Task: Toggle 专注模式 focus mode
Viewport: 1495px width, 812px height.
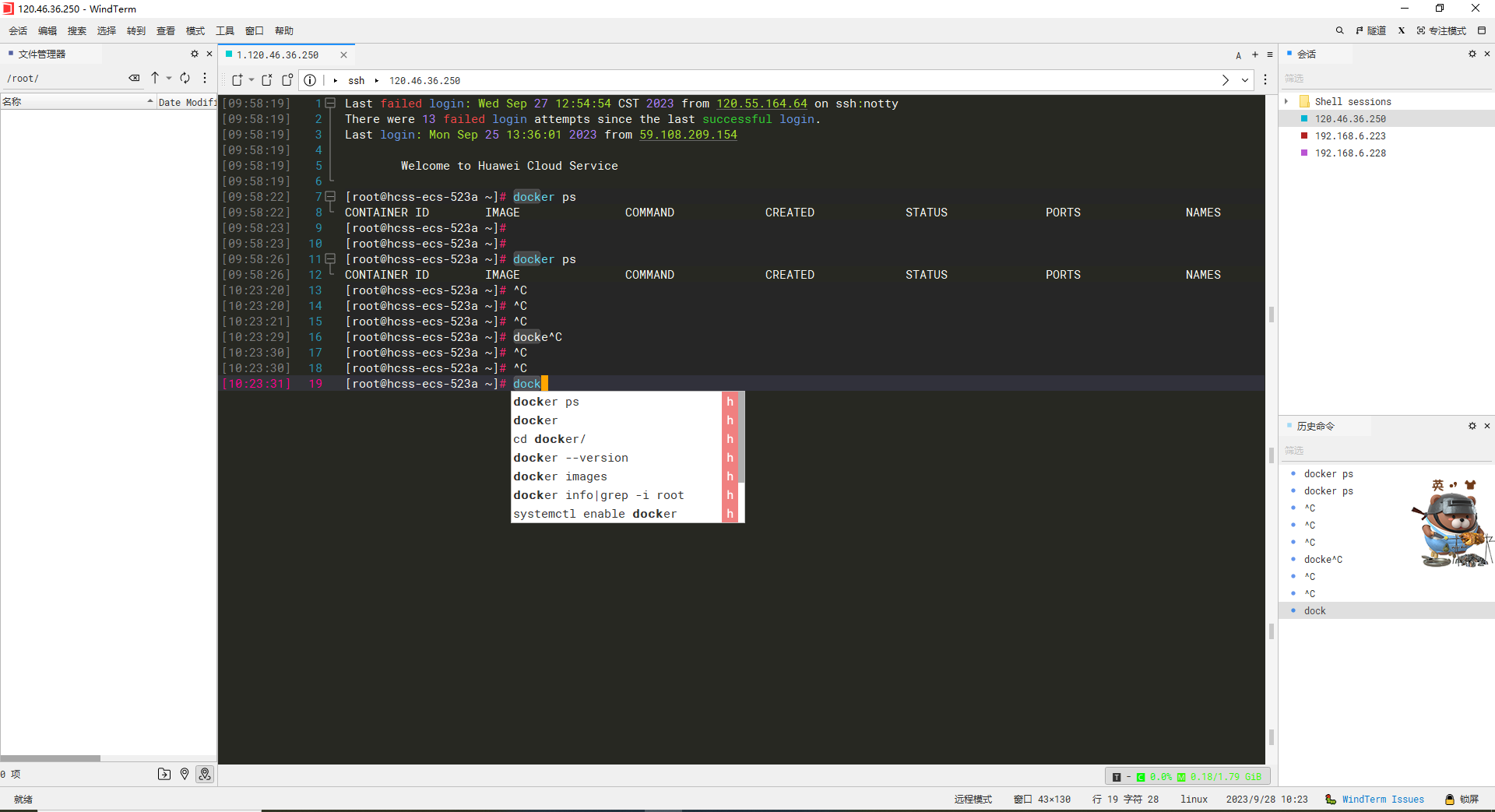Action: click(1441, 31)
